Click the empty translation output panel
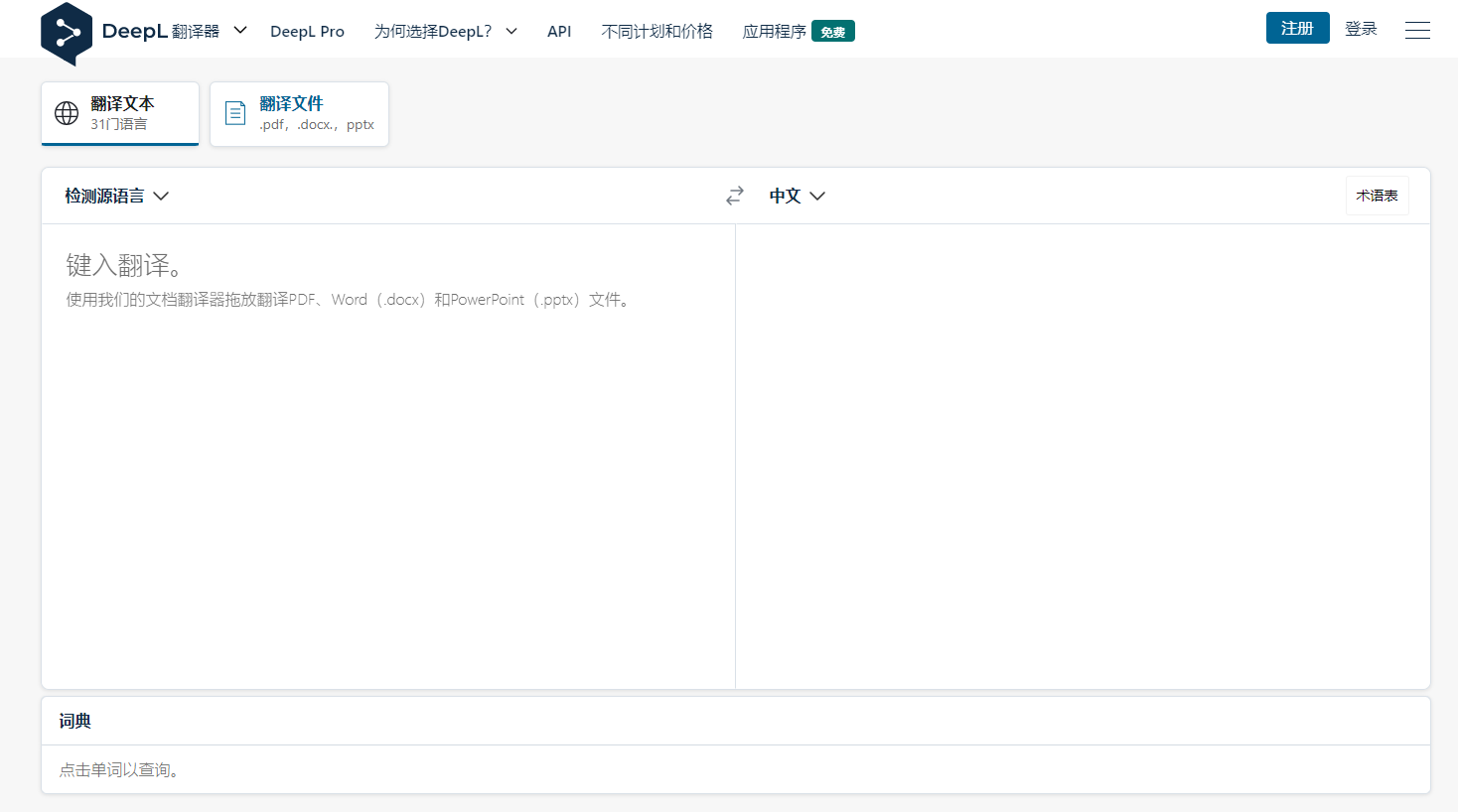Image resolution: width=1458 pixels, height=812 pixels. pyautogui.click(x=1083, y=456)
